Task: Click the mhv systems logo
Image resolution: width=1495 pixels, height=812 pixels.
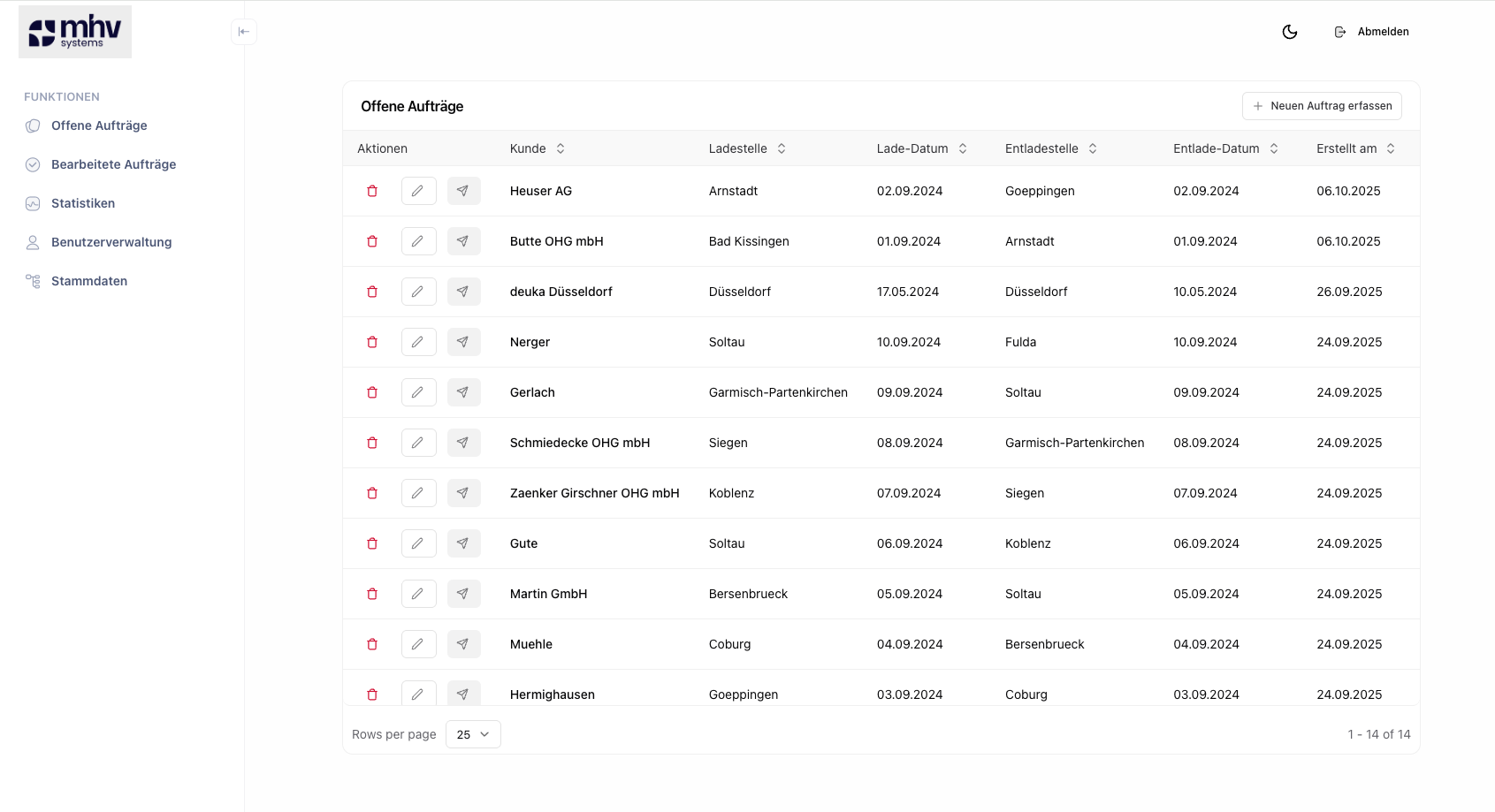Action: click(75, 32)
